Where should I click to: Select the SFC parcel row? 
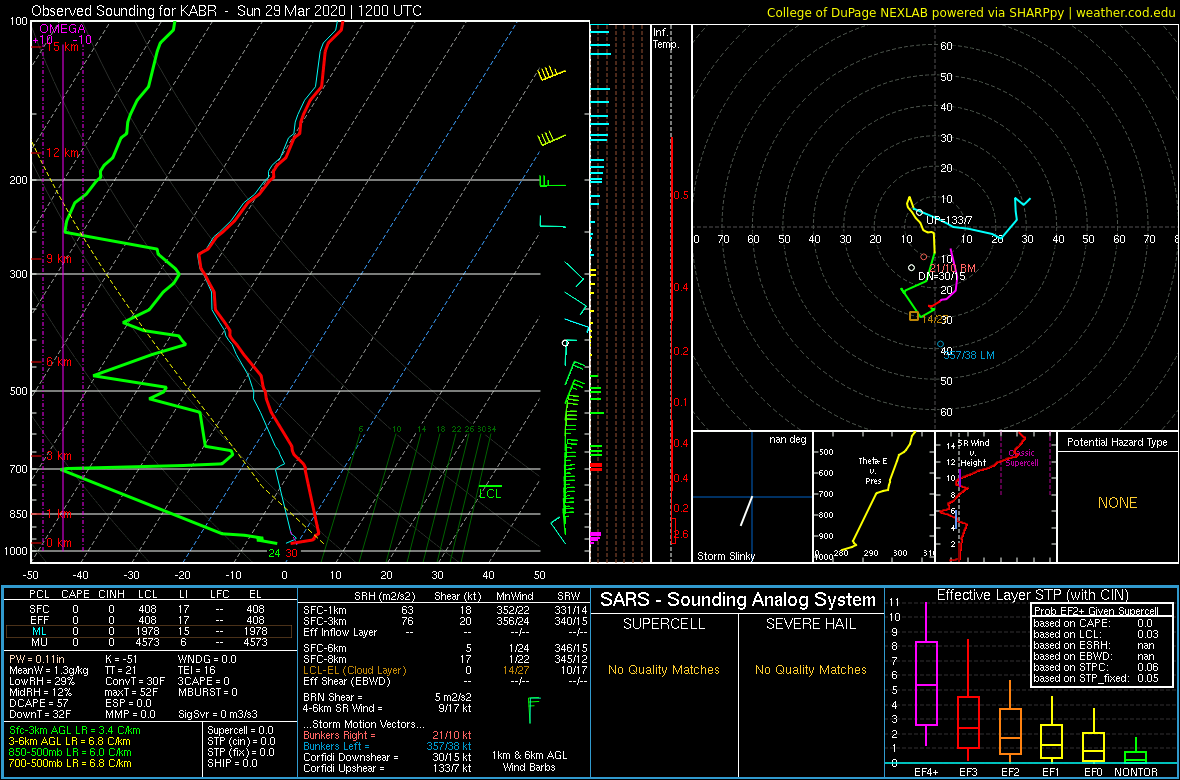[151, 610]
